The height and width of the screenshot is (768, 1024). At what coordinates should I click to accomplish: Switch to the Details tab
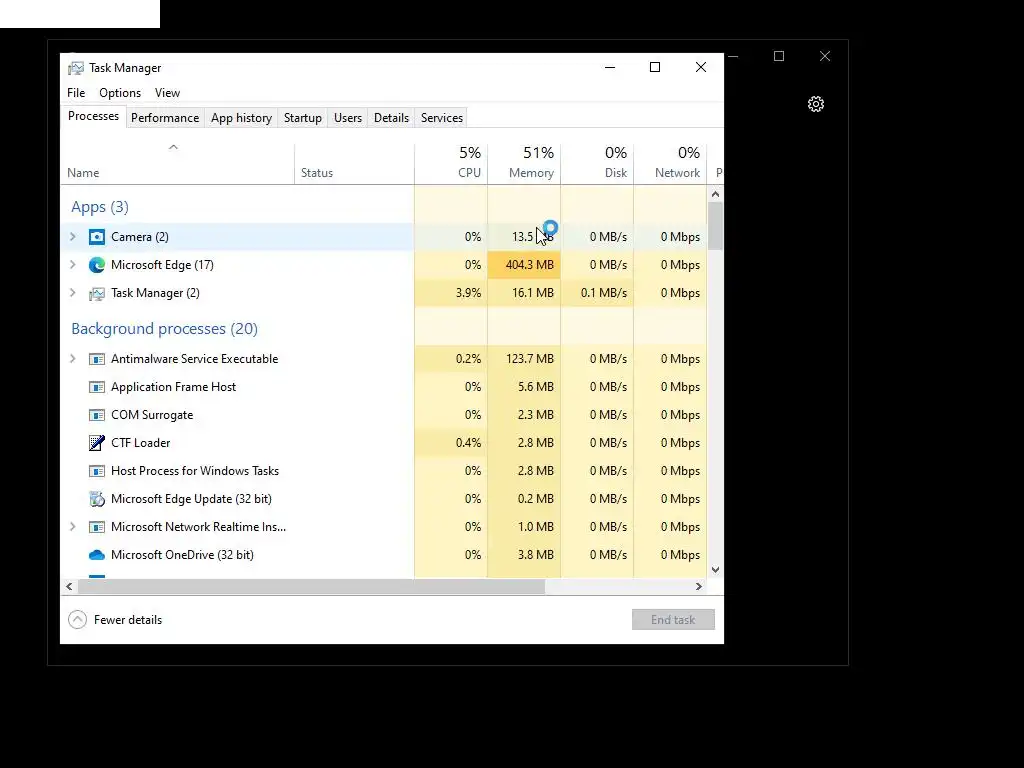pos(391,118)
